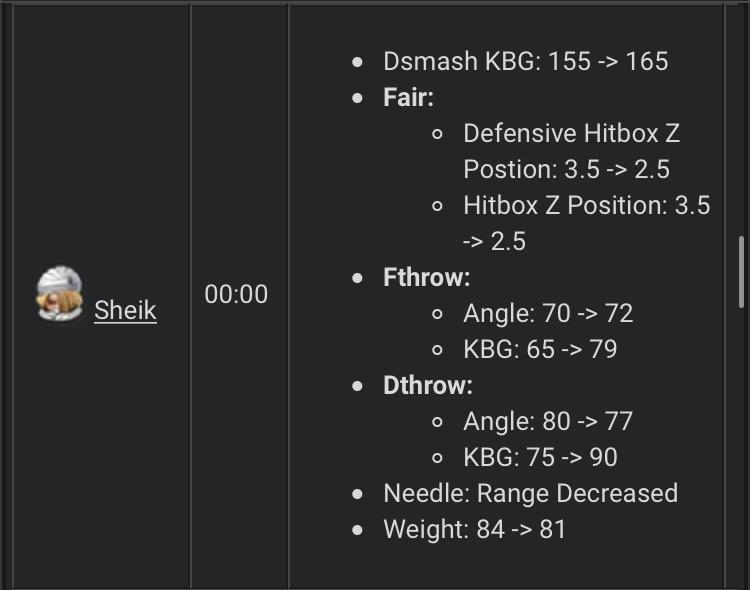Click the Needle: Range Decreased line
This screenshot has width=750, height=590.
(530, 494)
